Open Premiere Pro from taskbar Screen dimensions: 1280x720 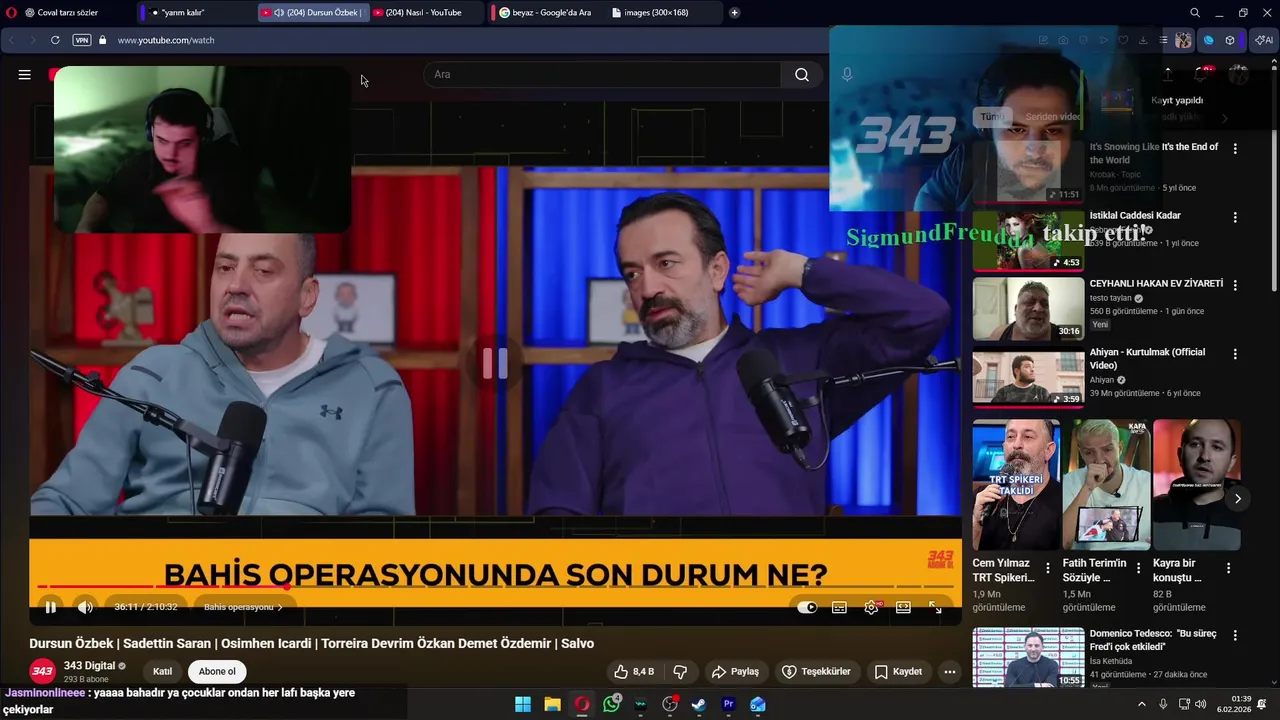(x=728, y=704)
